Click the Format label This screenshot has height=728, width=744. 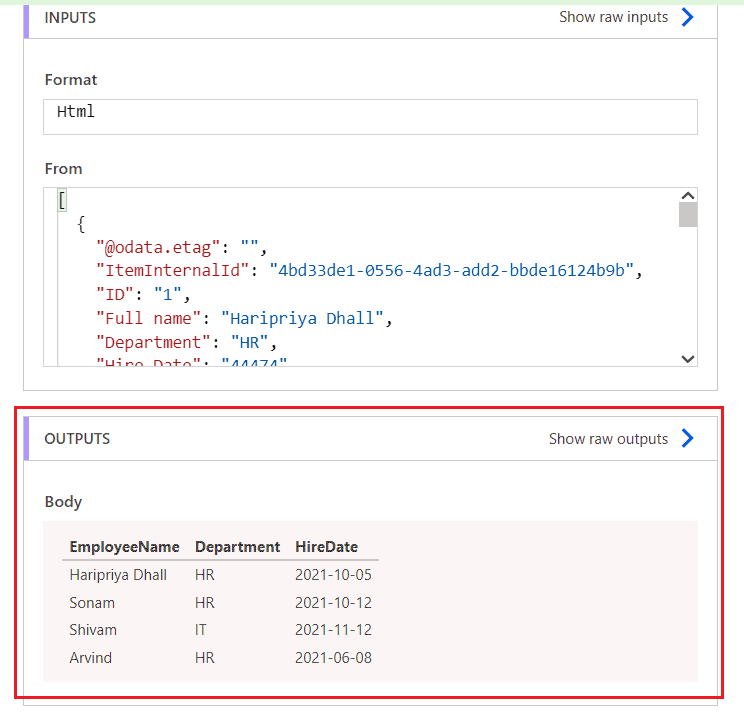(x=71, y=80)
